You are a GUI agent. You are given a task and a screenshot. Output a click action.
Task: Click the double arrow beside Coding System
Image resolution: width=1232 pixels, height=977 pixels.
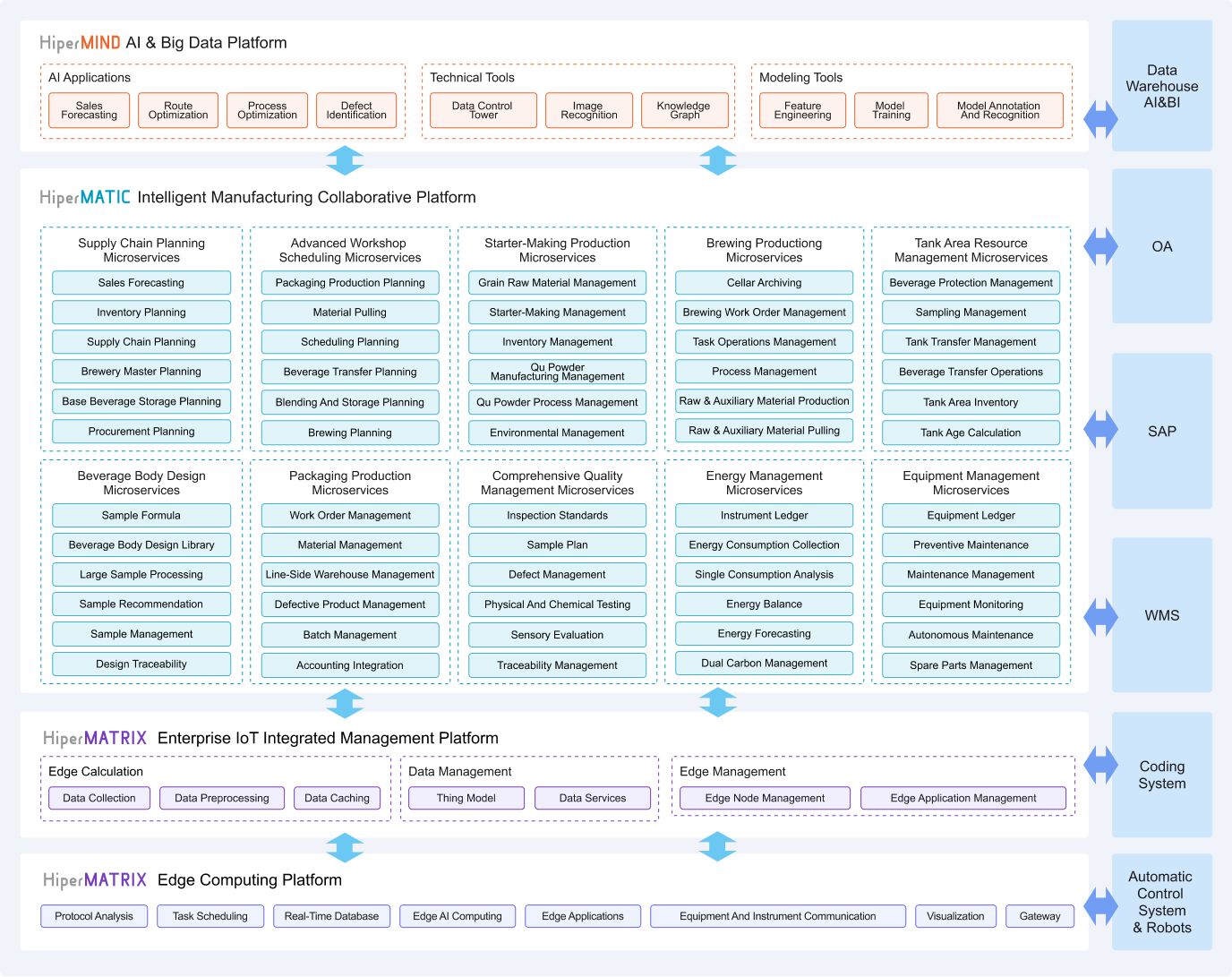click(x=1100, y=765)
